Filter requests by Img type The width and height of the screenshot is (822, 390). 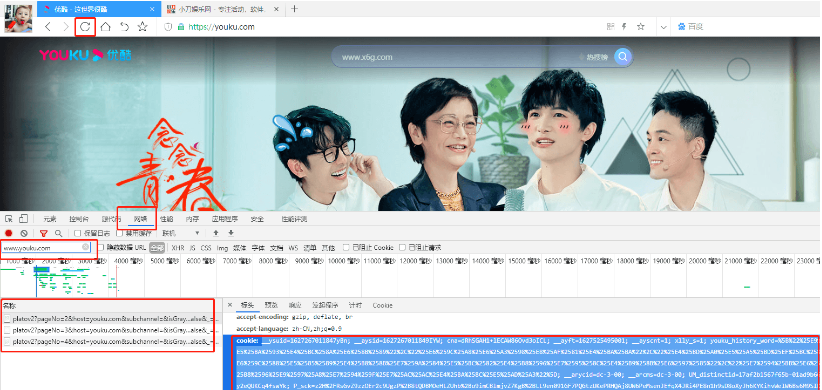click(x=222, y=247)
